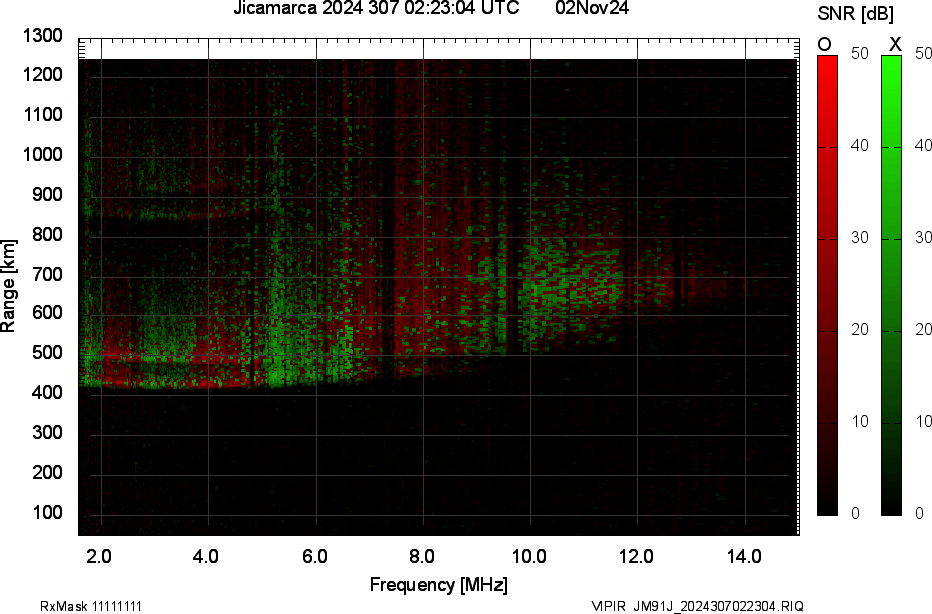Select the 500 range tick label
This screenshot has width=932, height=614.
tap(47, 352)
